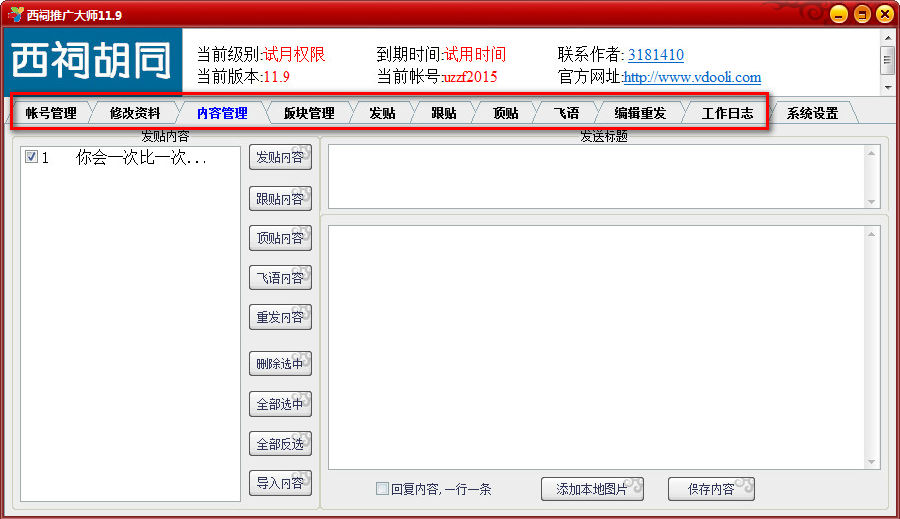This screenshot has width=900, height=519.
Task: Switch to the 修改资料 tab
Action: pos(135,113)
